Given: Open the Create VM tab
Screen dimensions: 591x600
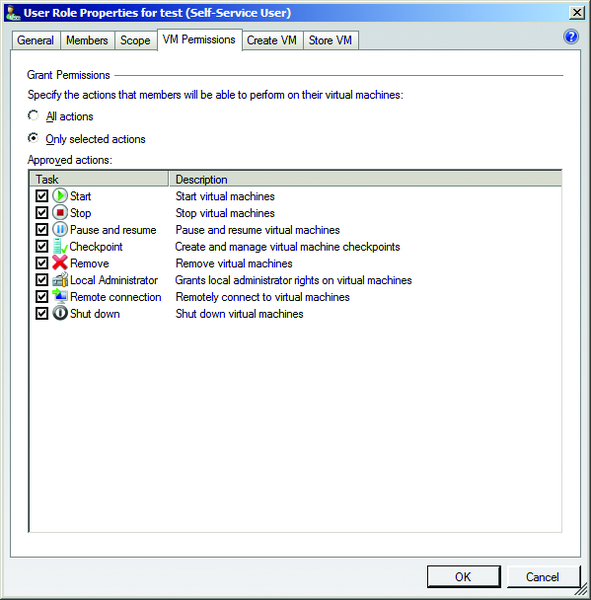Looking at the screenshot, I should click(272, 41).
